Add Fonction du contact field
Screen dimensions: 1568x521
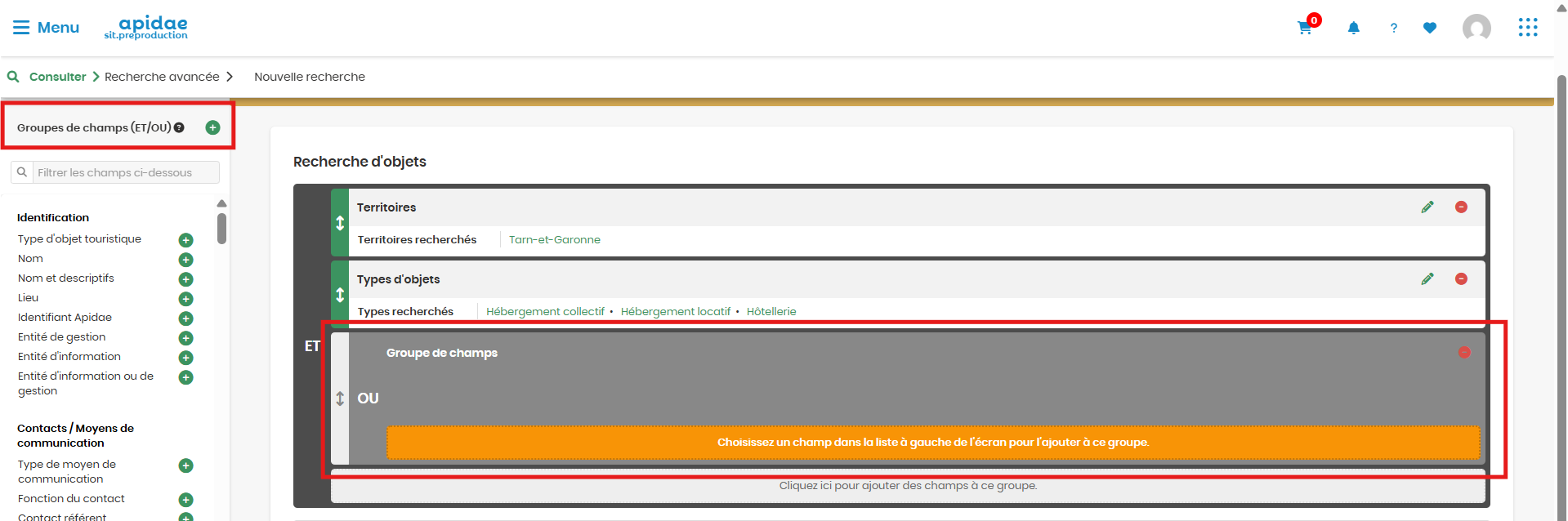tap(185, 500)
